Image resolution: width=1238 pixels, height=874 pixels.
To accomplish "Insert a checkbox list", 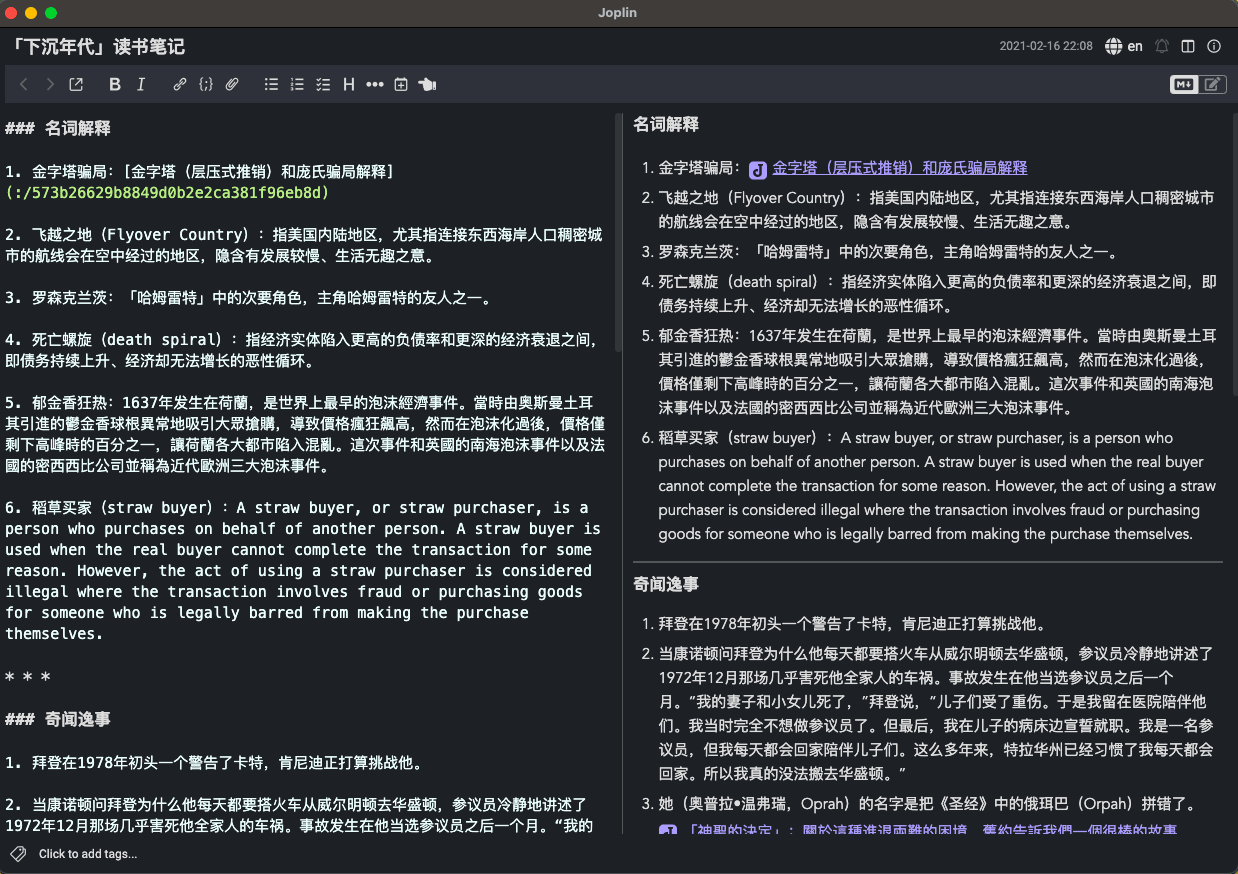I will coord(323,85).
